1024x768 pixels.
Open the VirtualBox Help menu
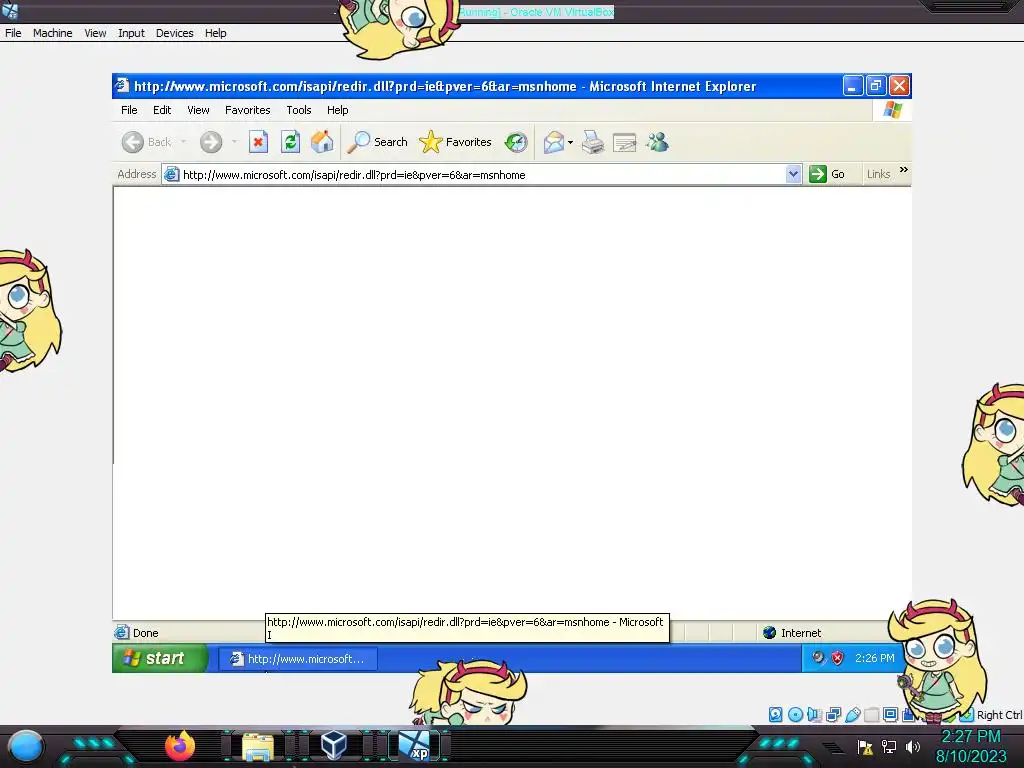(216, 33)
